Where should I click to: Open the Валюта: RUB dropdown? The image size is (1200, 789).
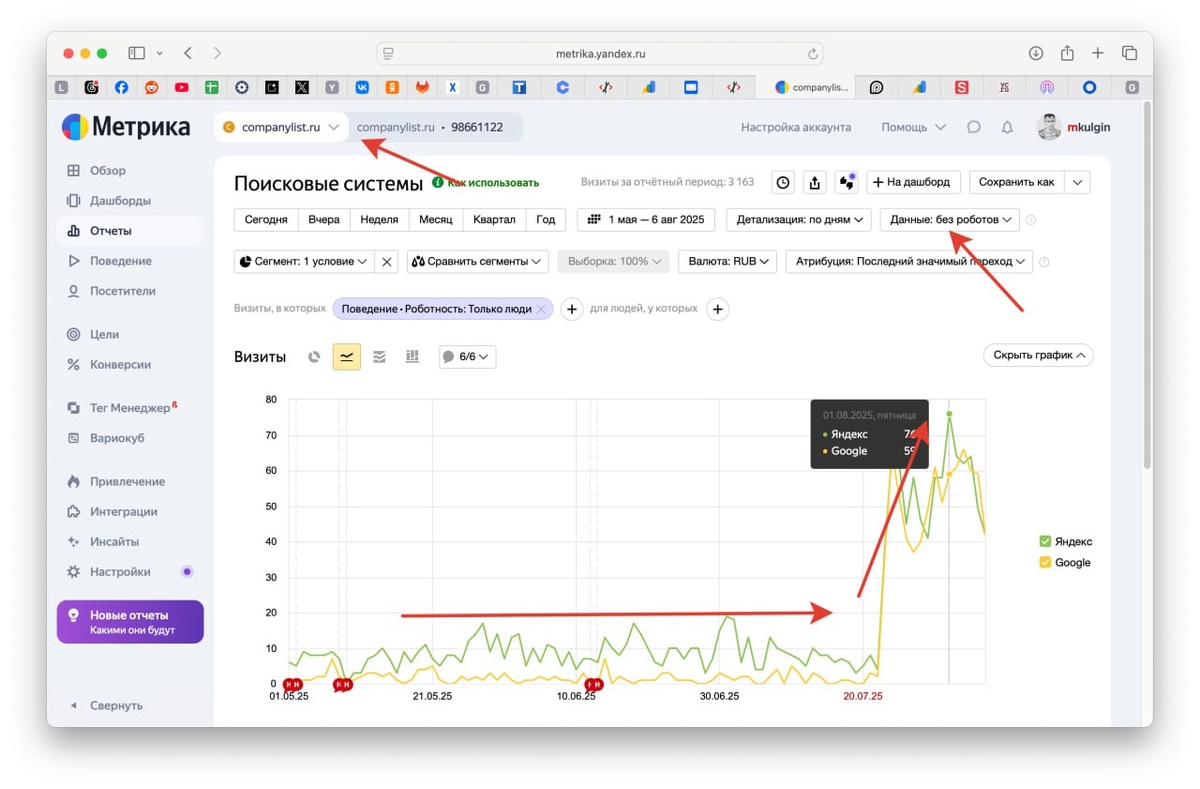(728, 261)
